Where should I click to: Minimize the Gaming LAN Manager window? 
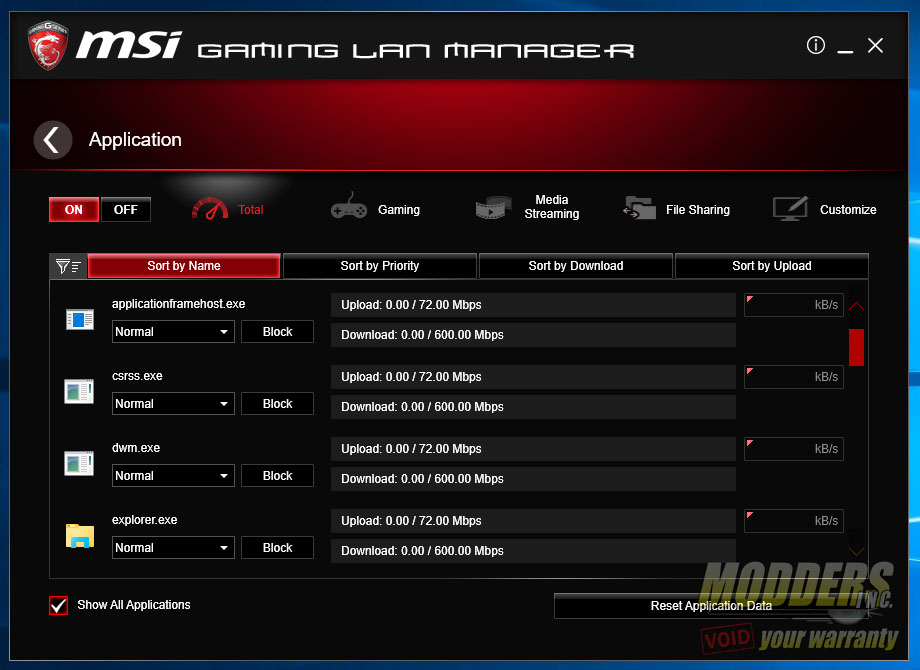tap(845, 50)
